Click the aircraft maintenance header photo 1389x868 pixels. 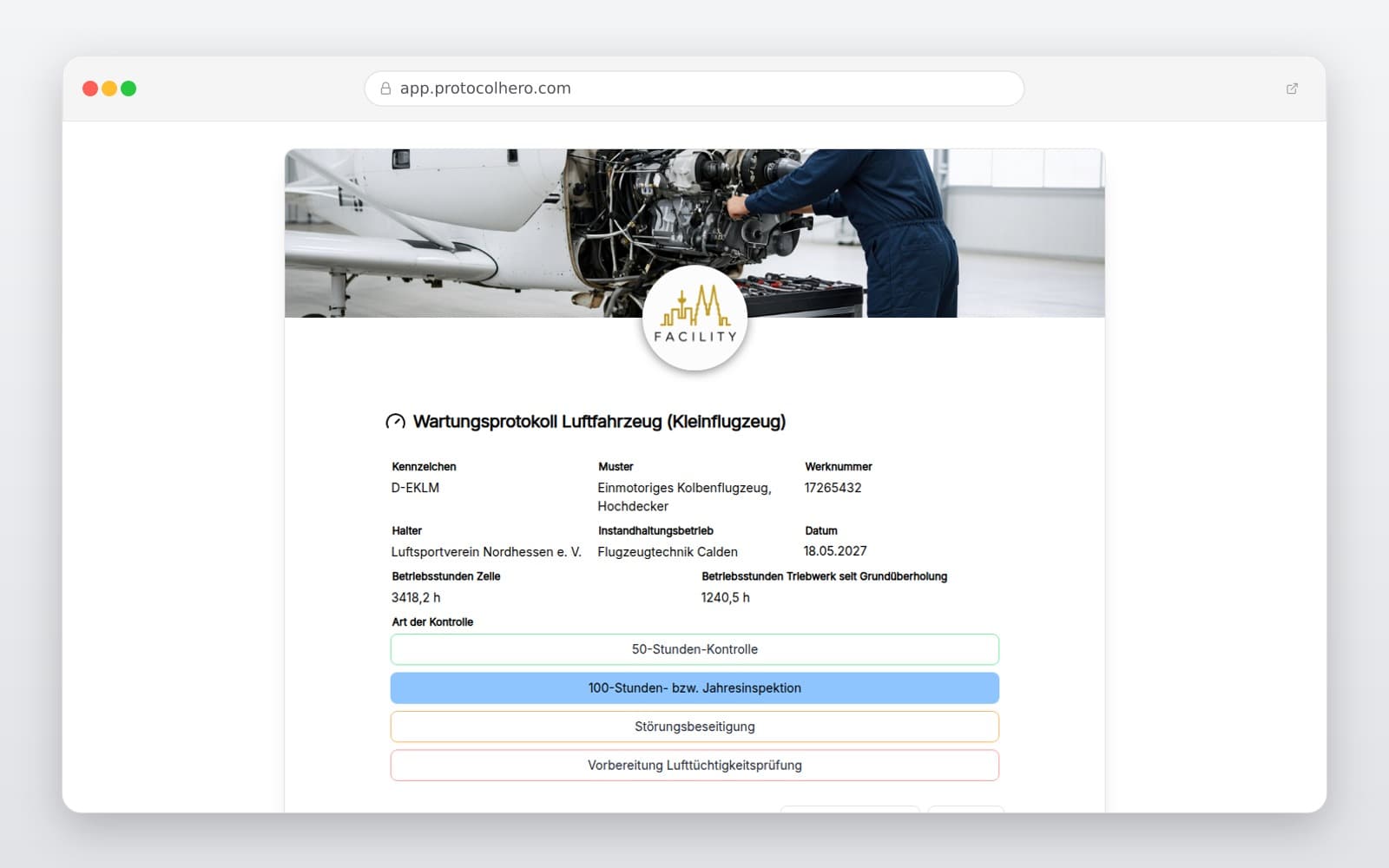click(x=694, y=233)
